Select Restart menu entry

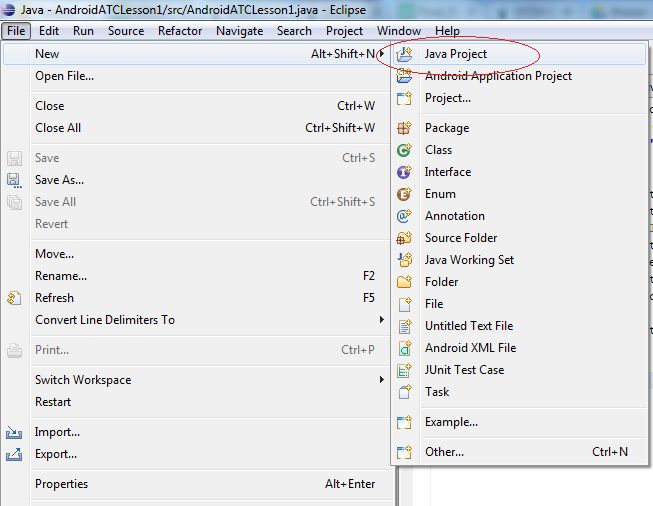coord(197,402)
